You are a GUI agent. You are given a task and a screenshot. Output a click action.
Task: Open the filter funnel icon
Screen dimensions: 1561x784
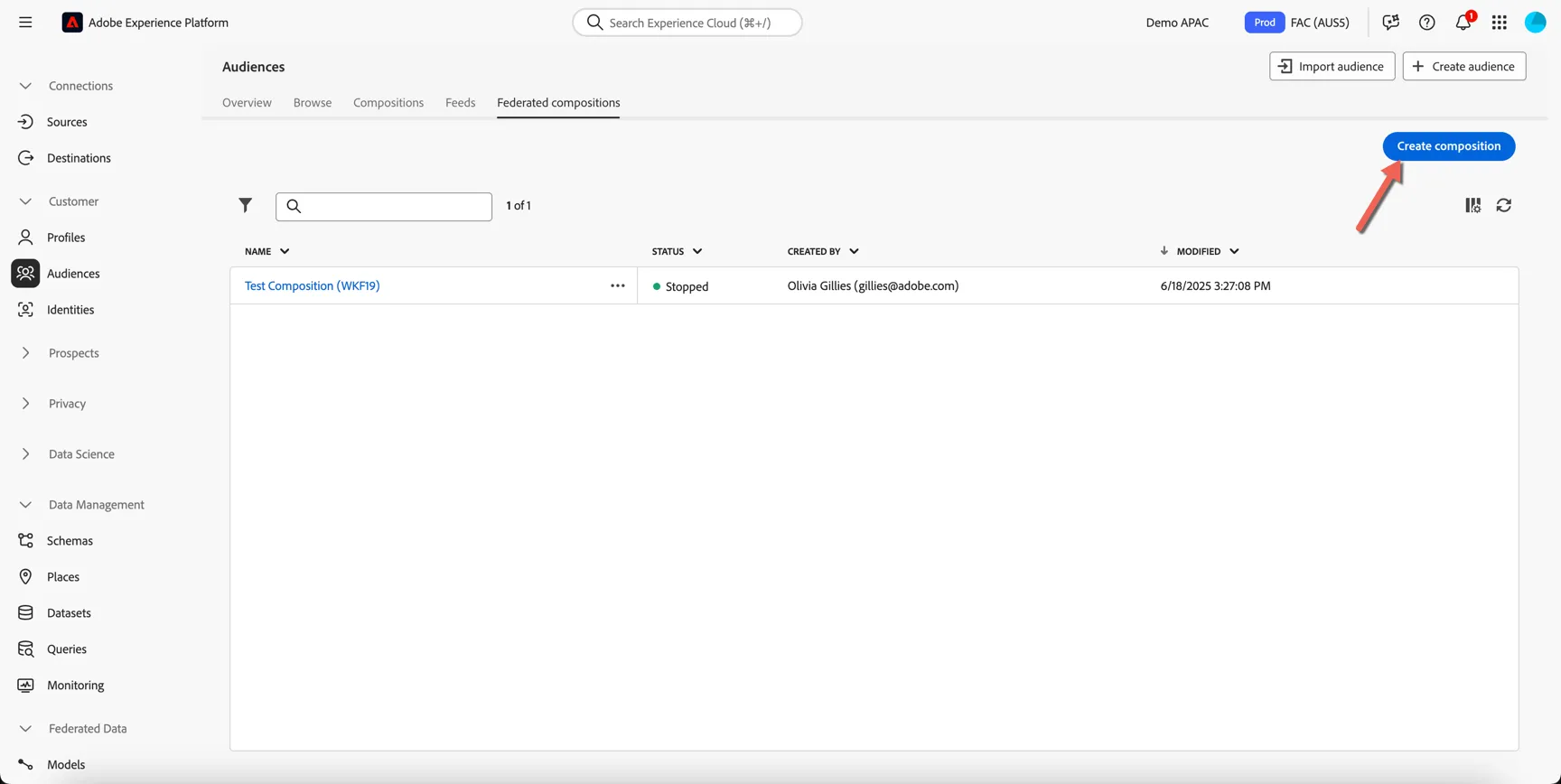coord(246,206)
